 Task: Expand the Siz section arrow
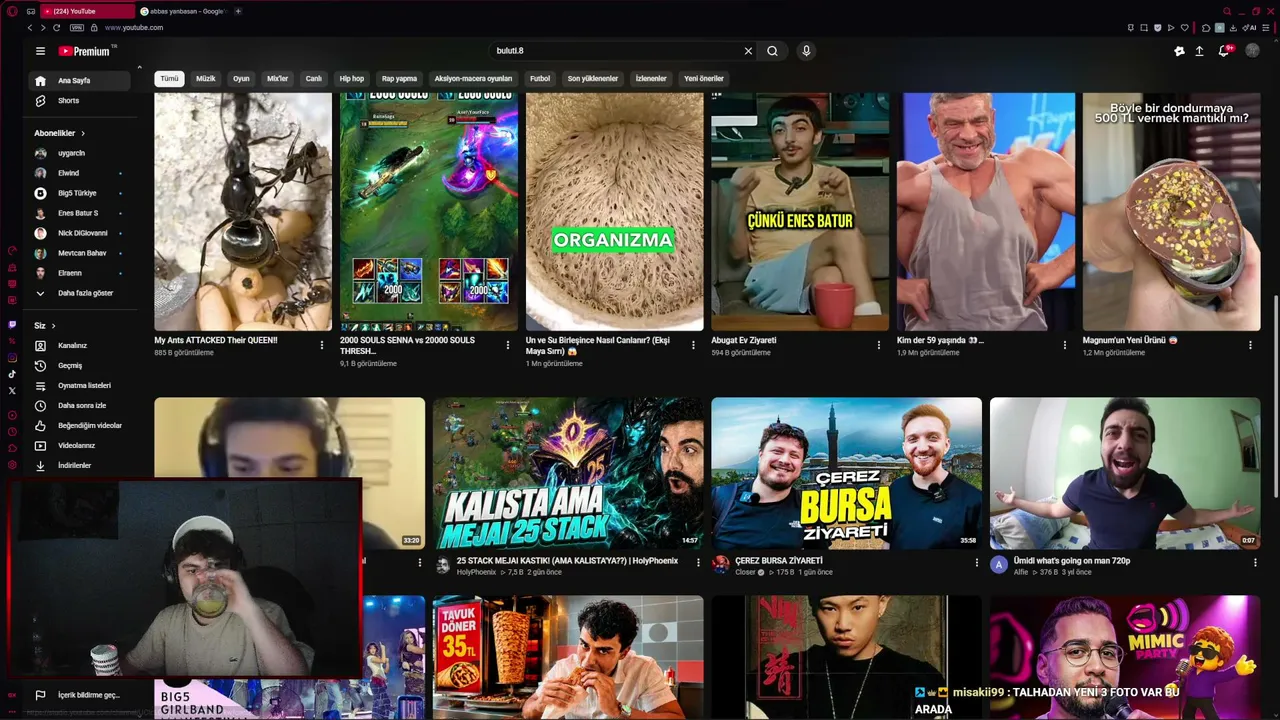[53, 326]
